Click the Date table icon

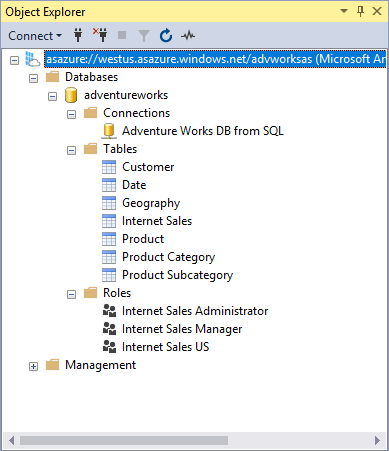coord(109,185)
